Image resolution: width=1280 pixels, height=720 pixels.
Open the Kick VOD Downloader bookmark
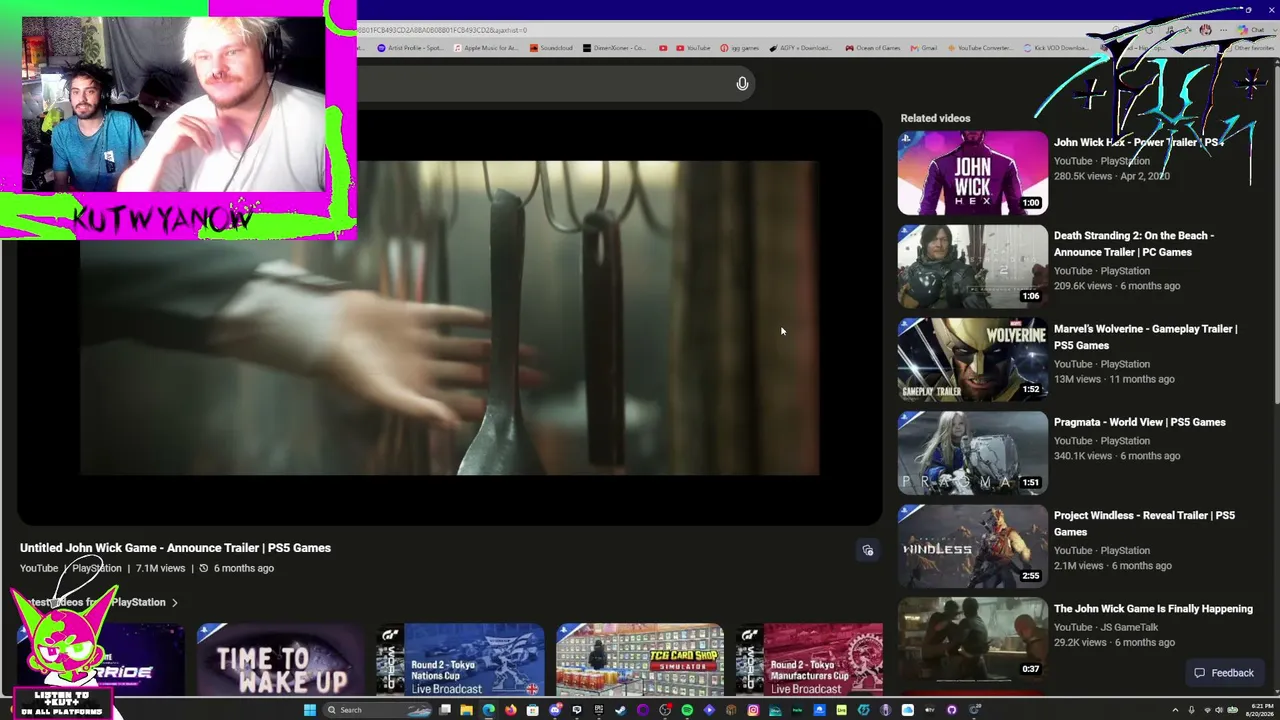[x=1056, y=48]
